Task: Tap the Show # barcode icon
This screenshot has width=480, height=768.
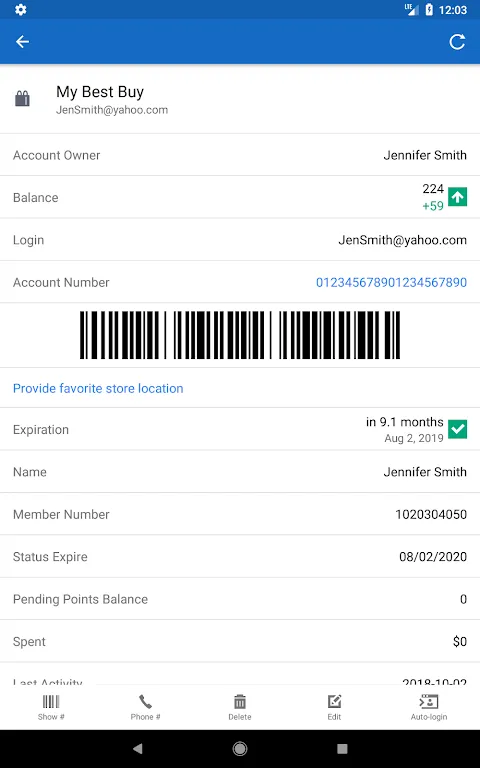Action: tap(51, 707)
